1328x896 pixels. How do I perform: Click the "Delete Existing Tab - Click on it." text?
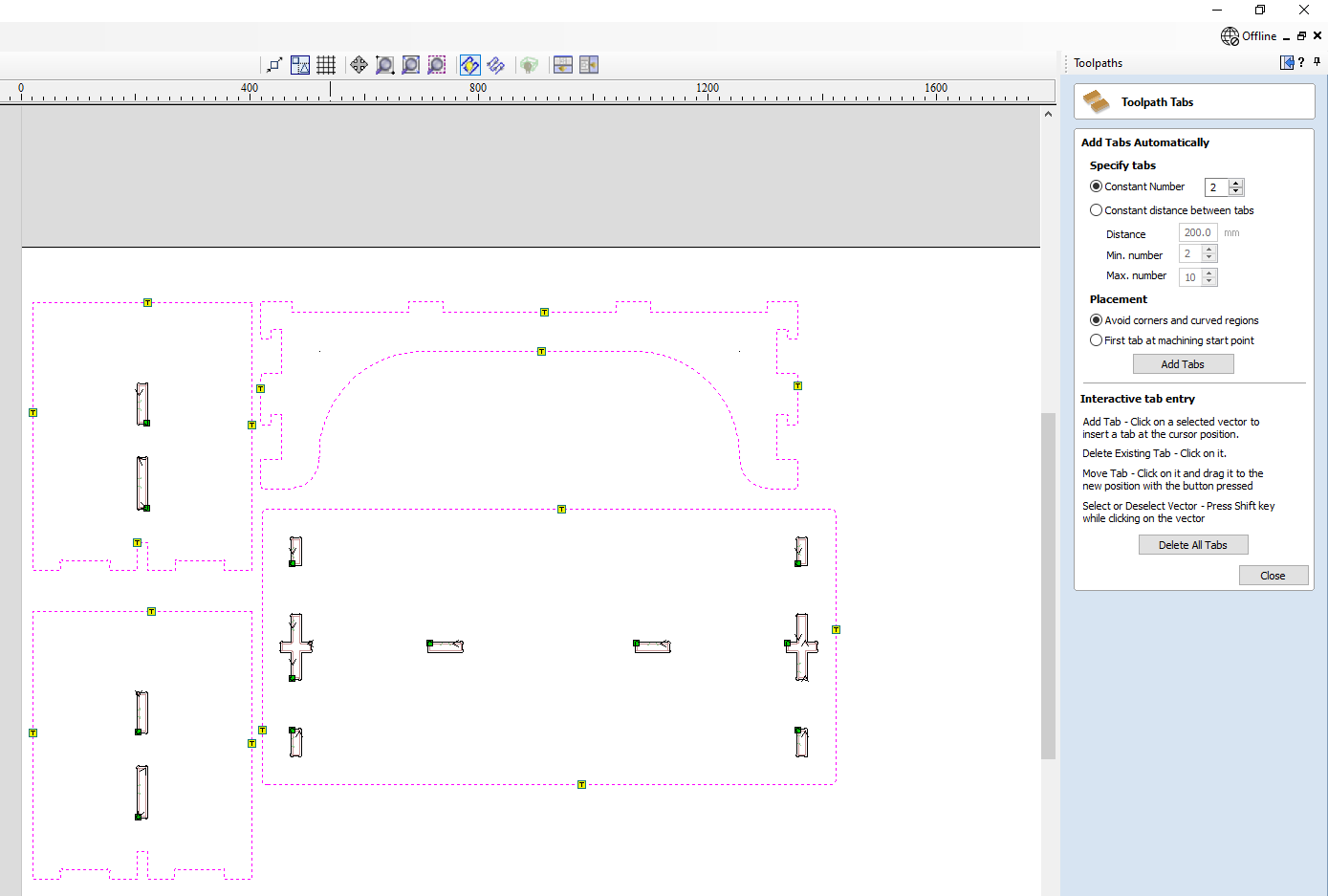1154,453
